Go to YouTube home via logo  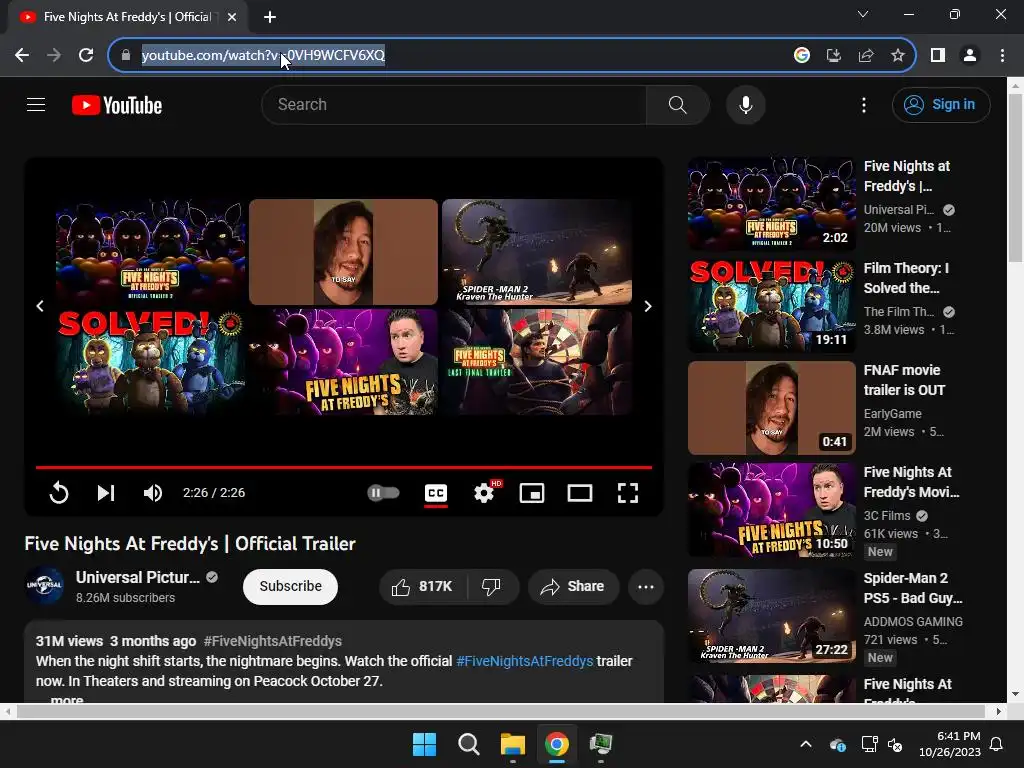click(117, 105)
